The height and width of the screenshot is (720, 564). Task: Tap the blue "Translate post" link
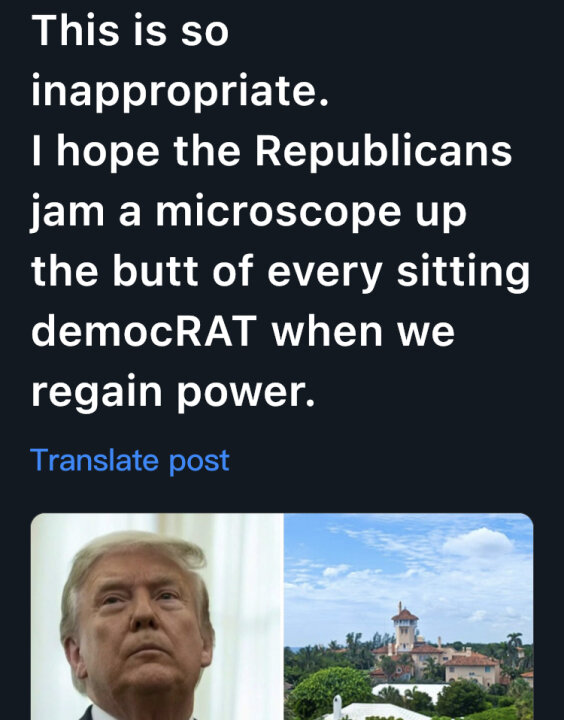[130, 461]
